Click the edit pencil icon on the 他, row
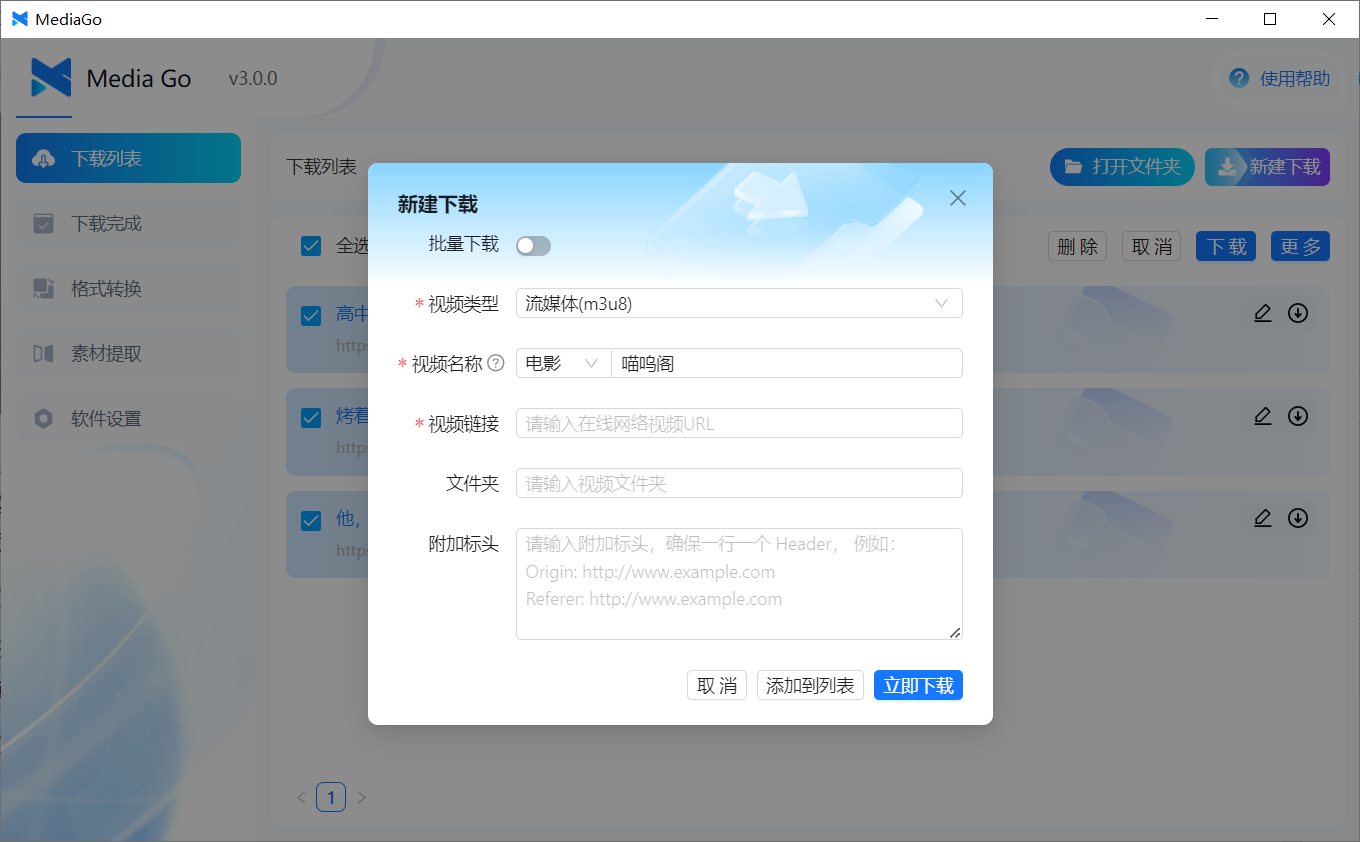 tap(1263, 518)
